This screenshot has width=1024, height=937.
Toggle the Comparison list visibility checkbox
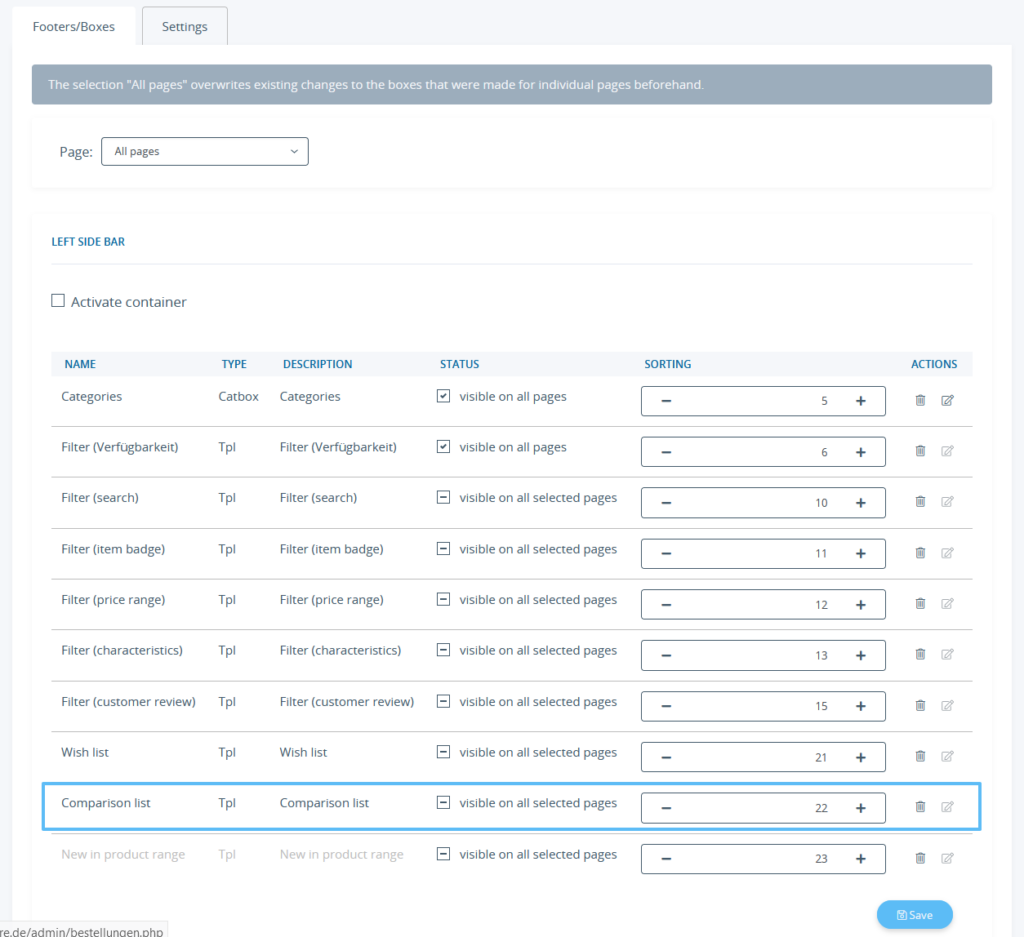click(442, 801)
